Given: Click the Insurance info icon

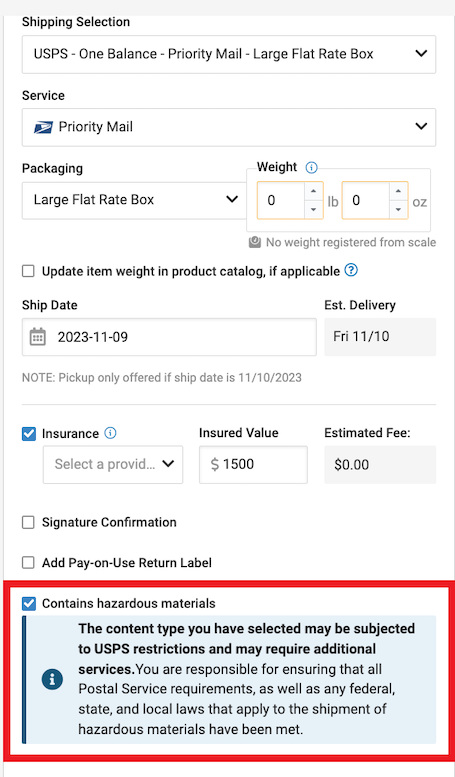Looking at the screenshot, I should click(x=111, y=433).
